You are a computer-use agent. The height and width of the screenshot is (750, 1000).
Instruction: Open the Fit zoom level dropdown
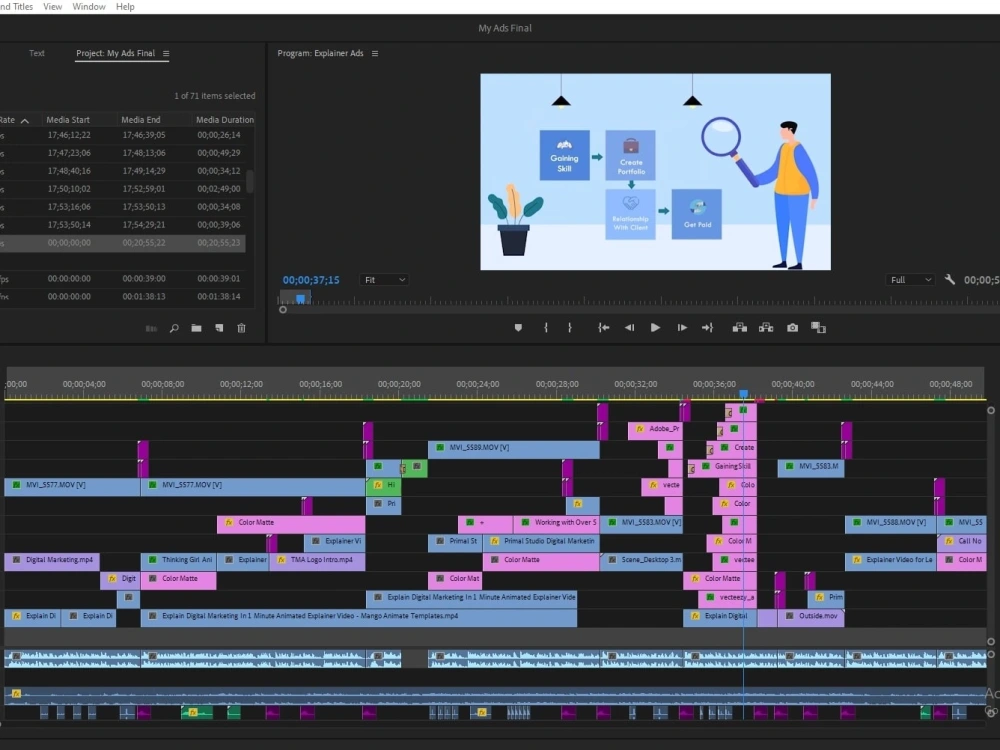pyautogui.click(x=384, y=279)
